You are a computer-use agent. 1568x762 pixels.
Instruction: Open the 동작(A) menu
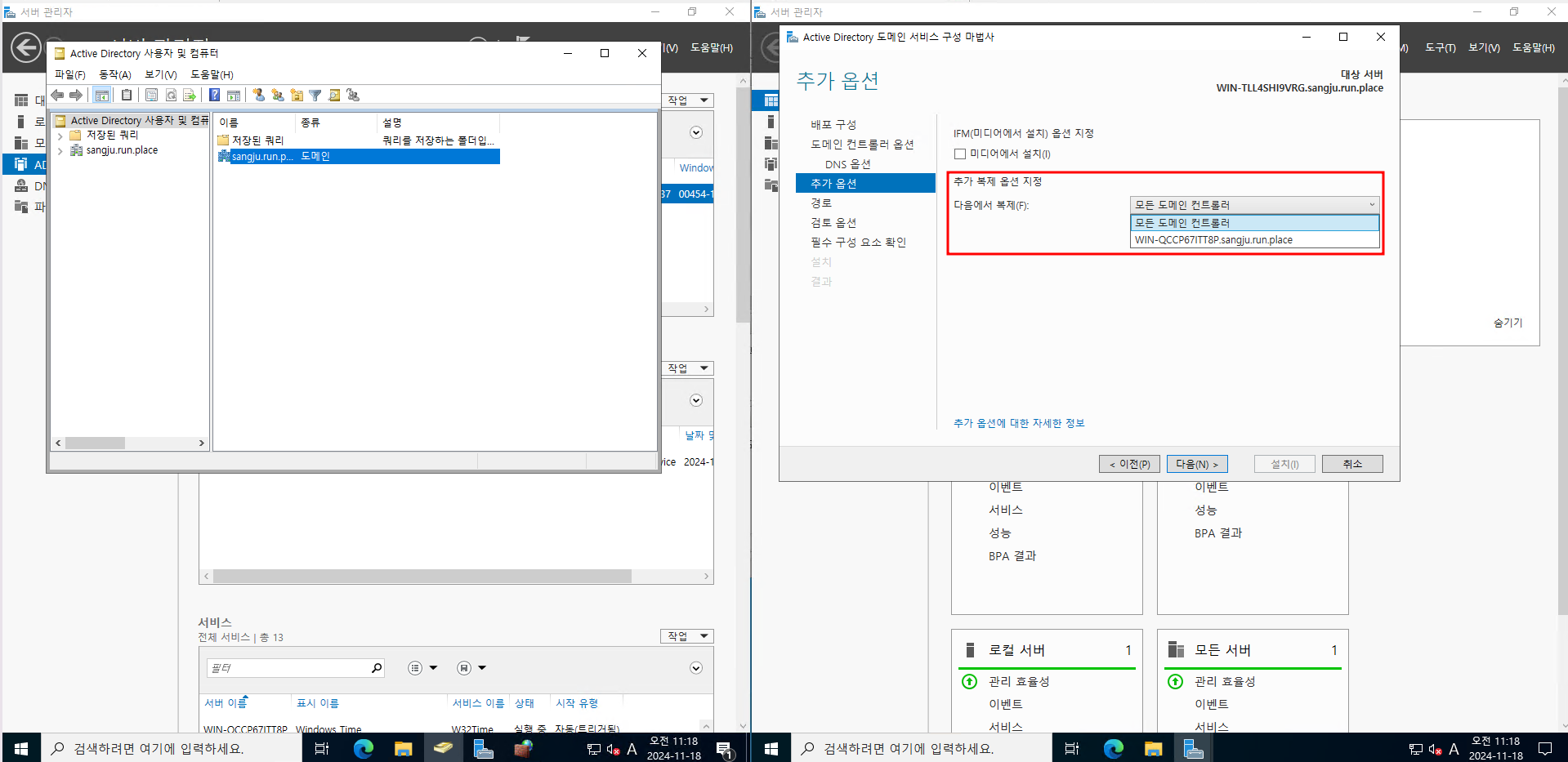[x=115, y=74]
